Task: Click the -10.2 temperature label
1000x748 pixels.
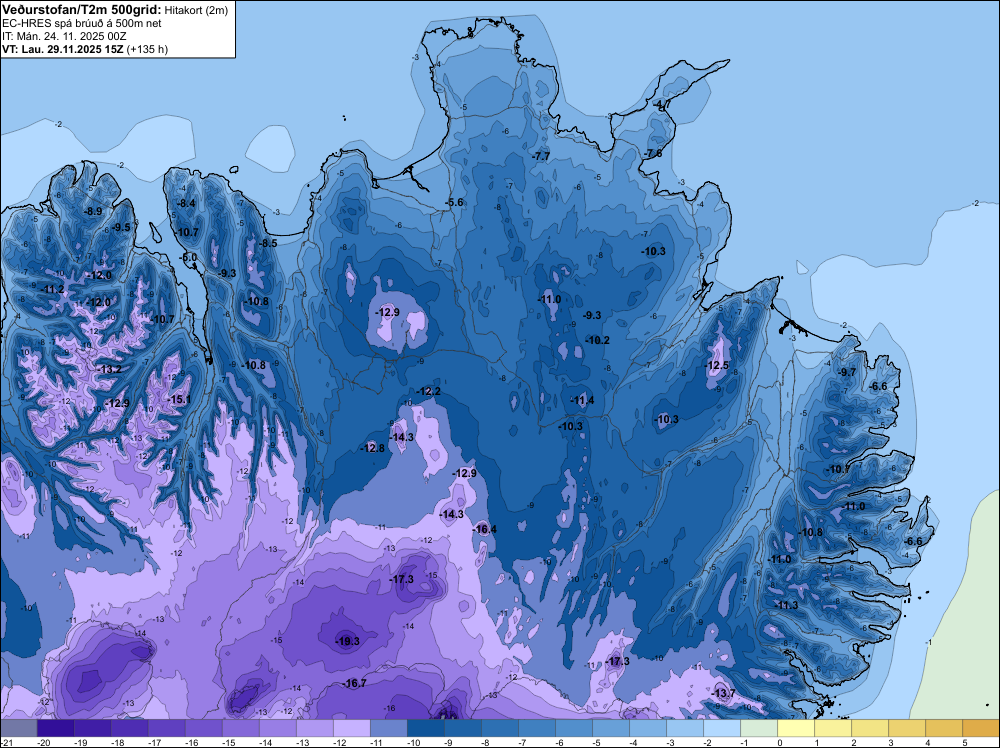Action: 598,340
